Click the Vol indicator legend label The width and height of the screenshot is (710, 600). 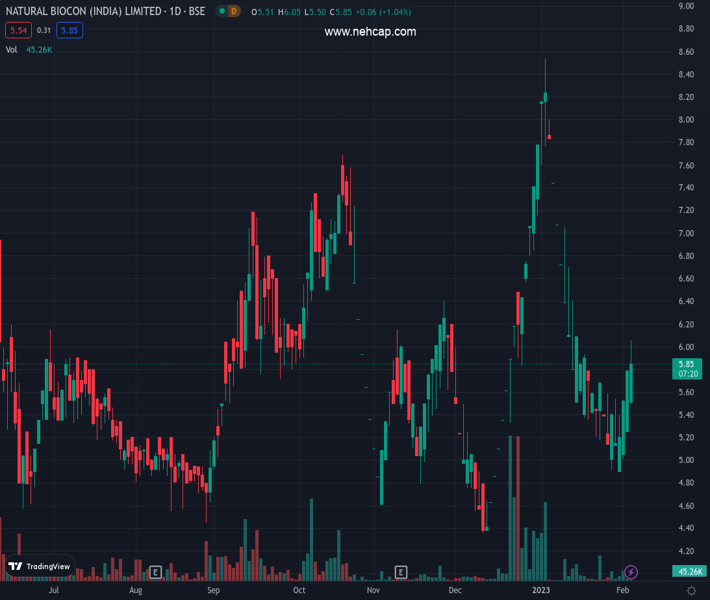tap(12, 49)
